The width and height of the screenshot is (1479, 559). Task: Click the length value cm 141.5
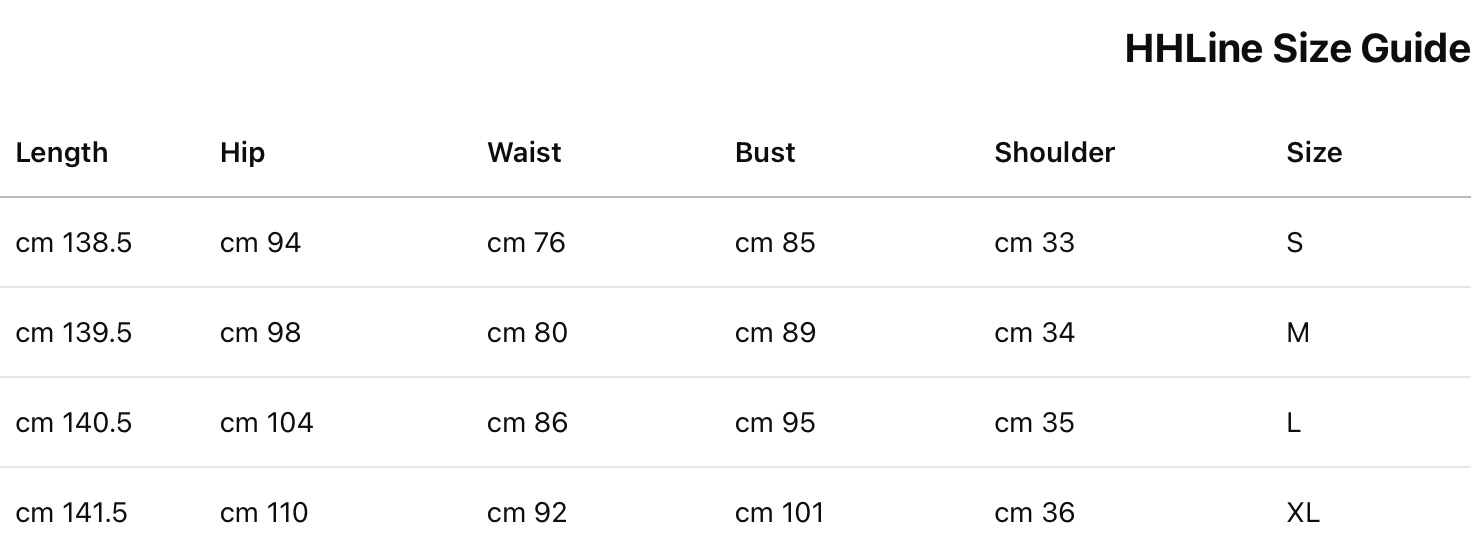click(x=72, y=513)
